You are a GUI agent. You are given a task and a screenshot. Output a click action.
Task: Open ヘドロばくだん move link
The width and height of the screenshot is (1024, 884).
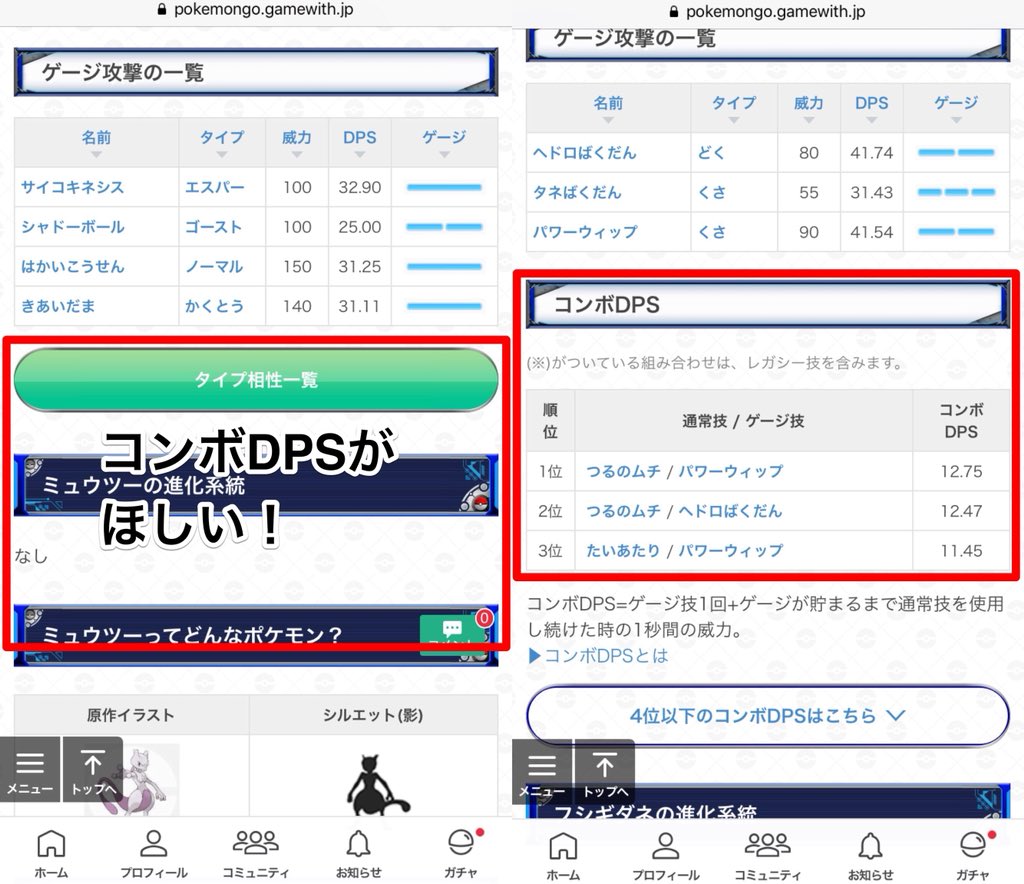pyautogui.click(x=584, y=153)
